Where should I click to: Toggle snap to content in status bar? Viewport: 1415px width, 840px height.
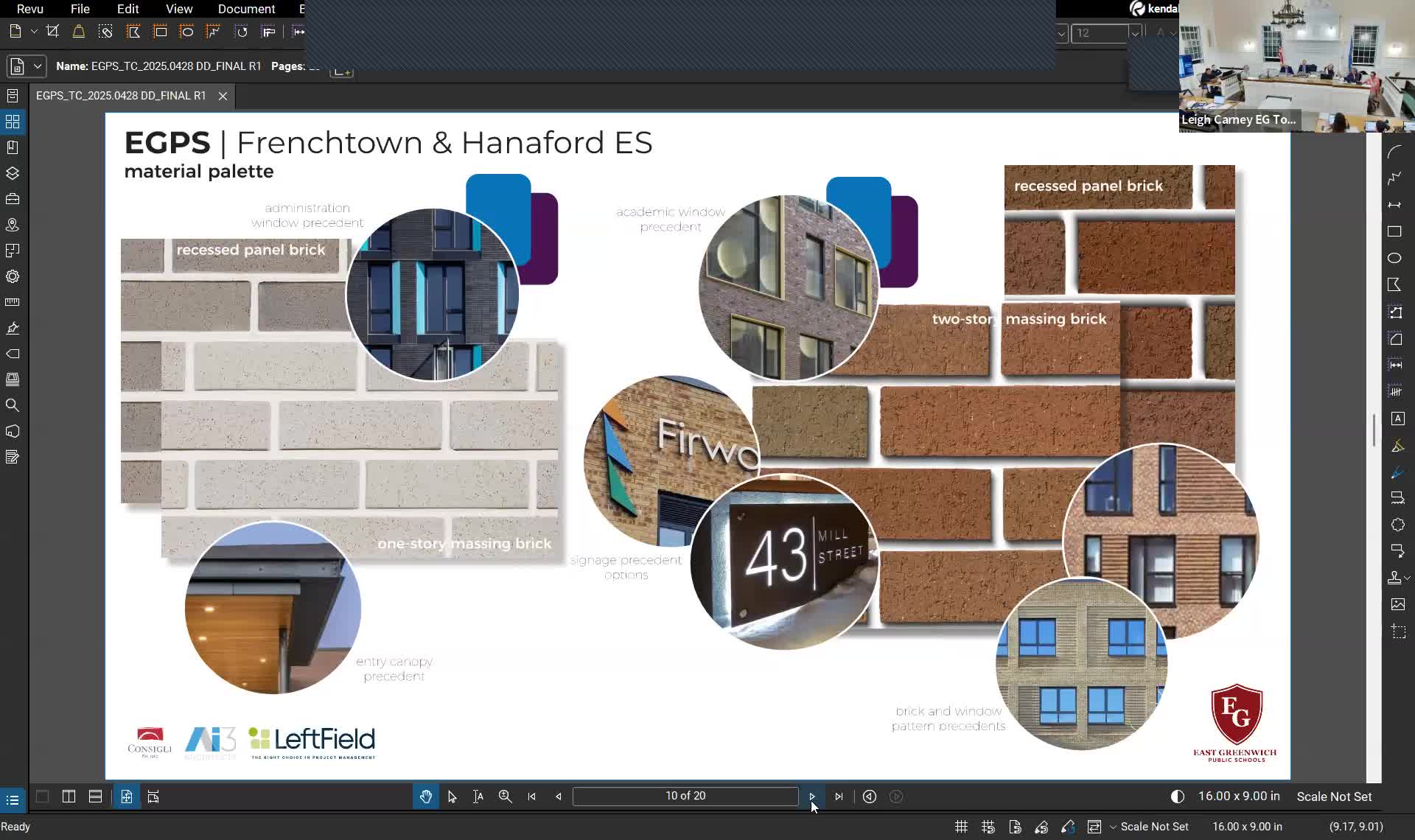pyautogui.click(x=1015, y=827)
